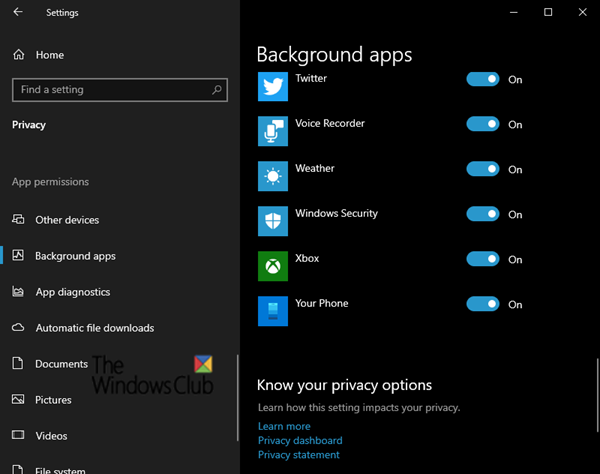The image size is (600, 474).
Task: Click the Windows Security shield icon
Action: (x=273, y=222)
